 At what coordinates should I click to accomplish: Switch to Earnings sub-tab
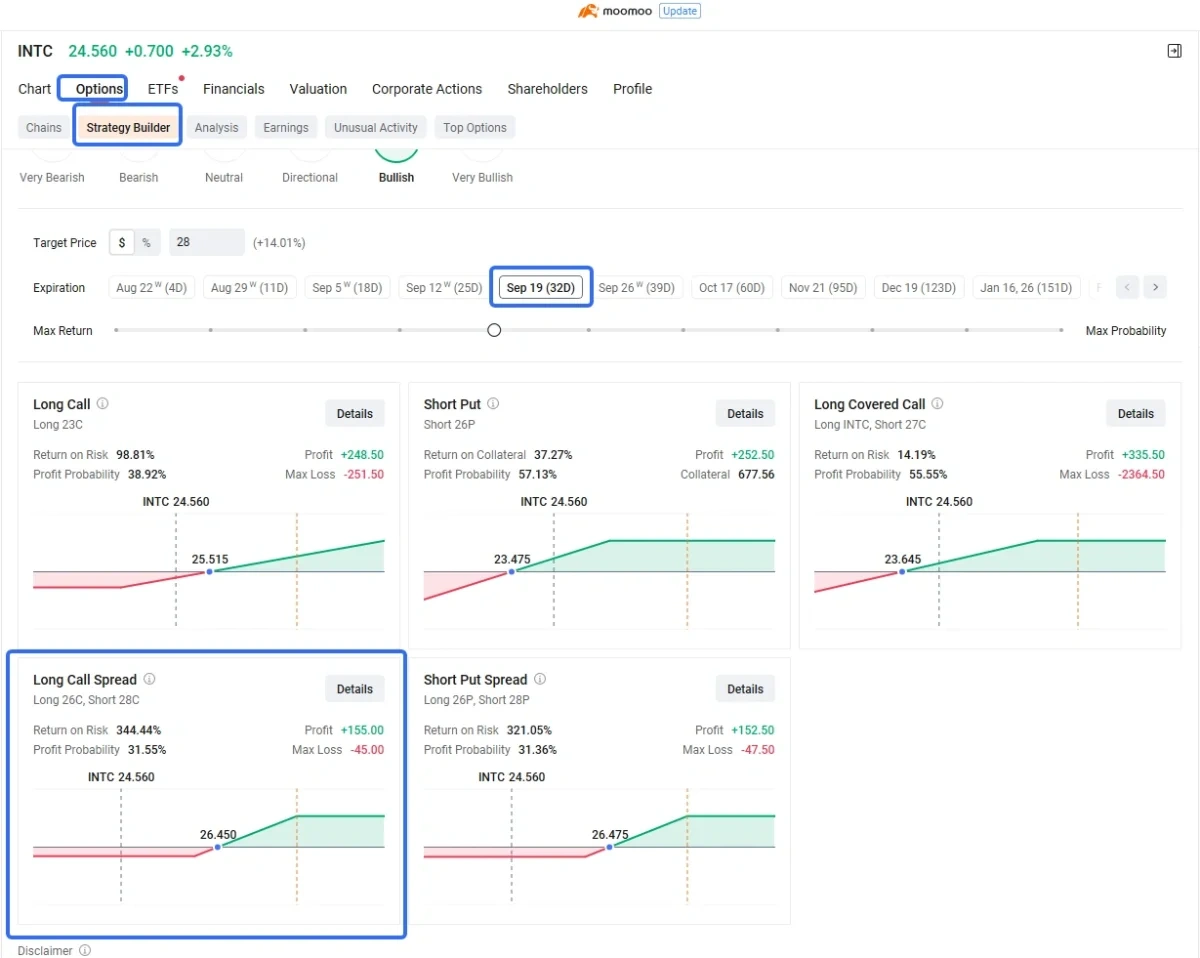(x=286, y=128)
